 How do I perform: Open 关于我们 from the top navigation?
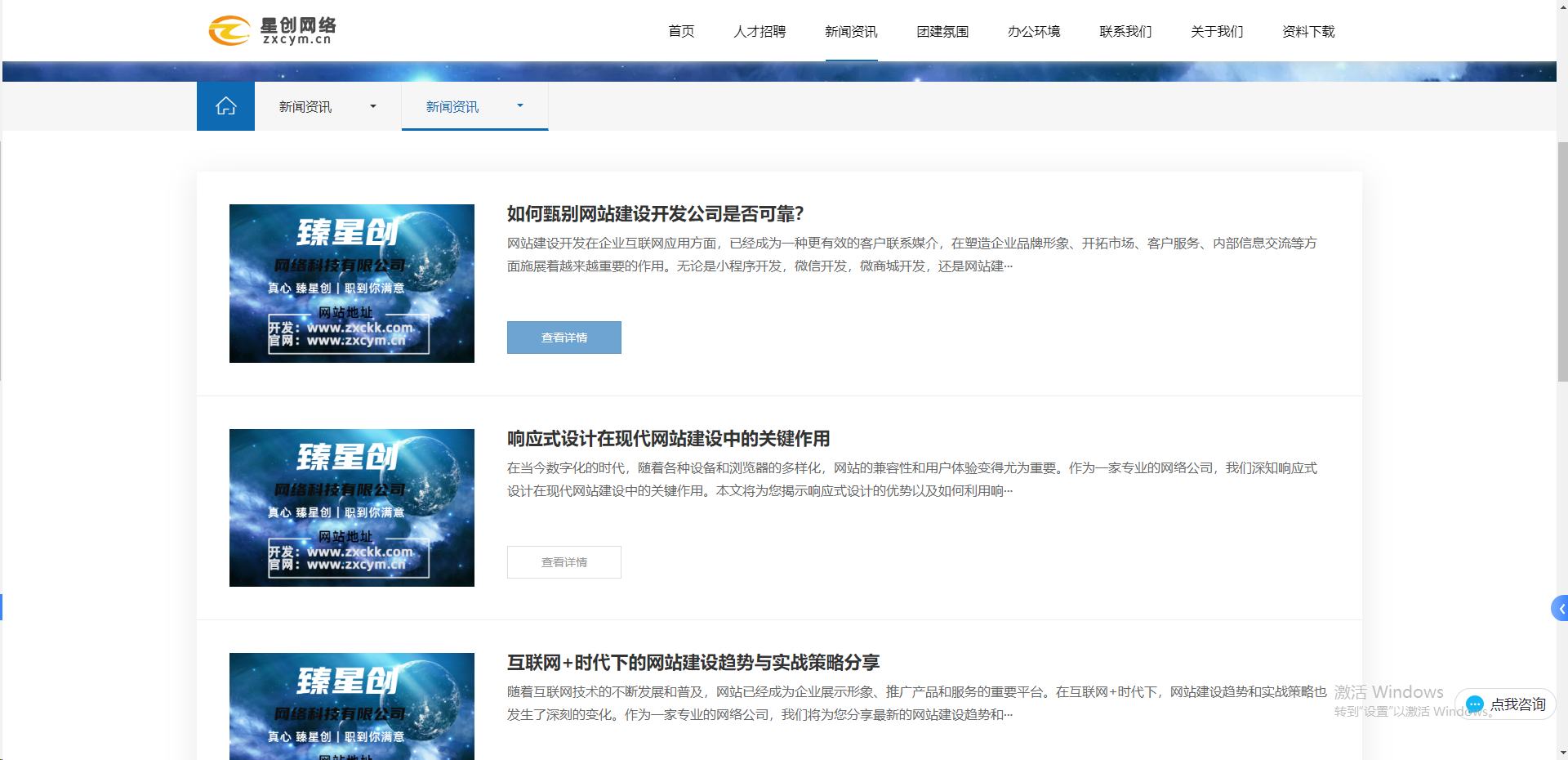click(x=1217, y=31)
